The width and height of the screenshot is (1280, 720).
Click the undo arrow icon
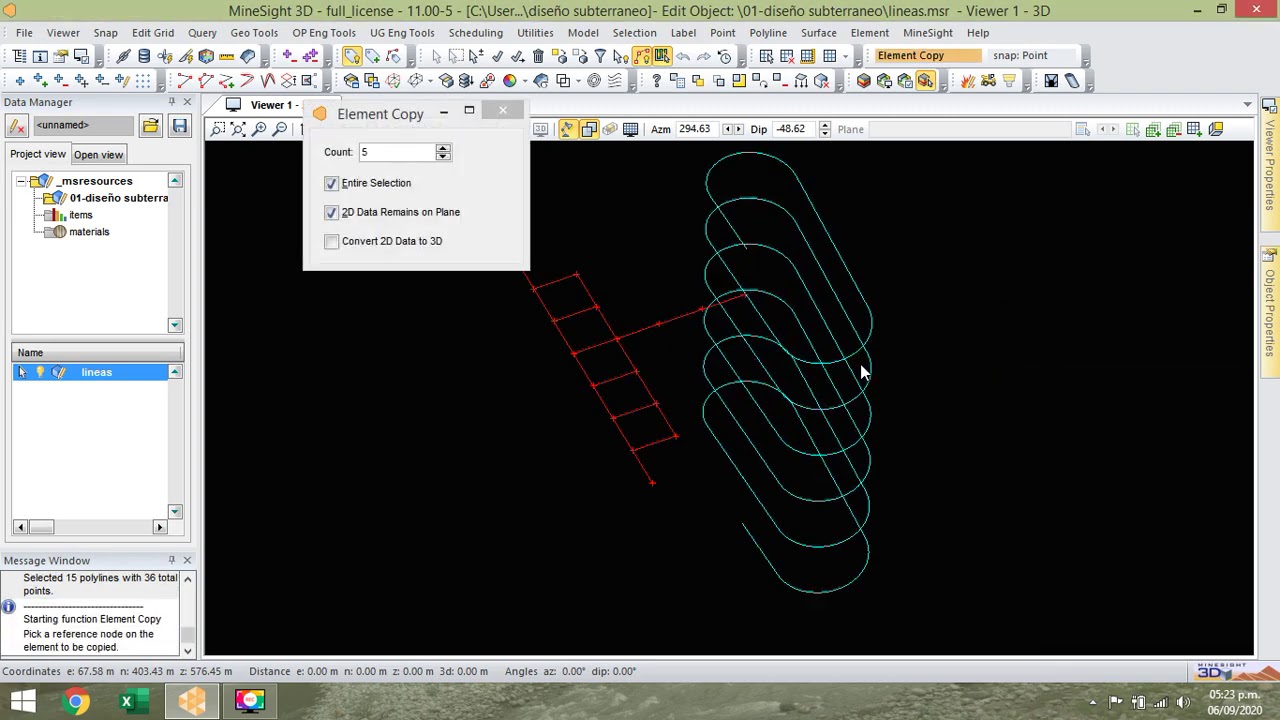[683, 55]
